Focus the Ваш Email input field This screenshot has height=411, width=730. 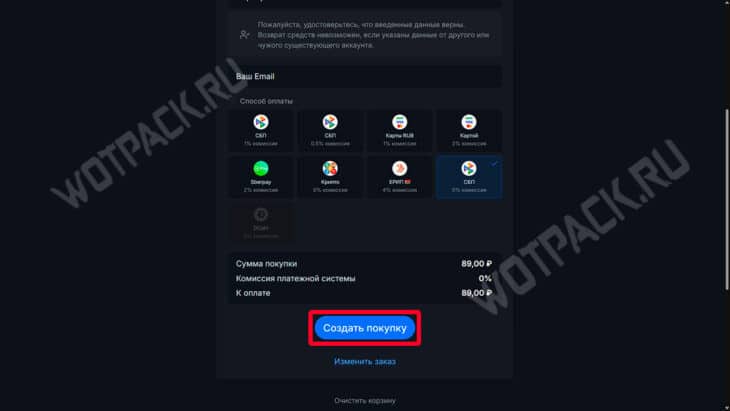coord(365,76)
